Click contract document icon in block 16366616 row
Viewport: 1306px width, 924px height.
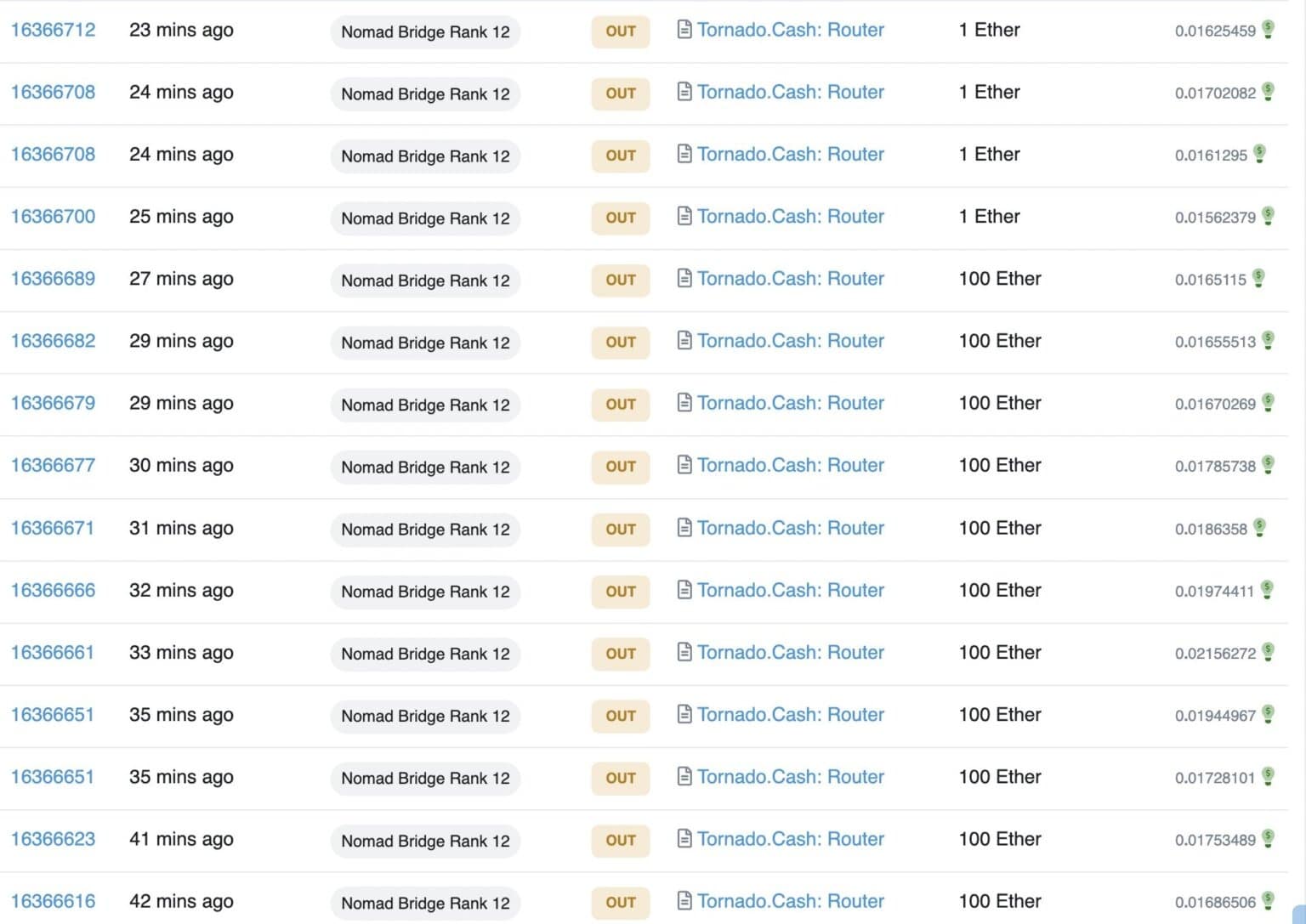pyautogui.click(x=684, y=900)
